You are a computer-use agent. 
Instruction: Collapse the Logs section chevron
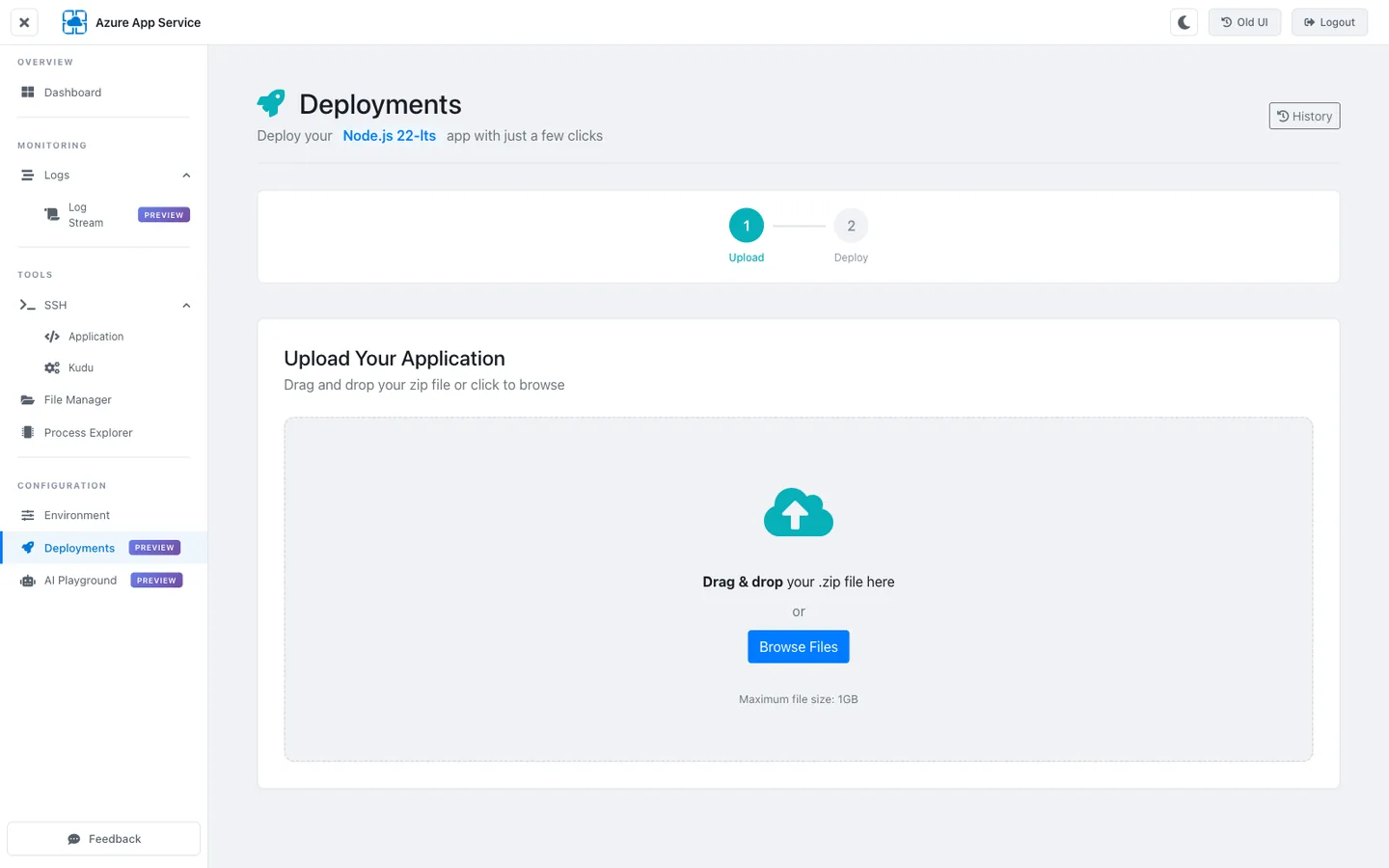click(186, 176)
